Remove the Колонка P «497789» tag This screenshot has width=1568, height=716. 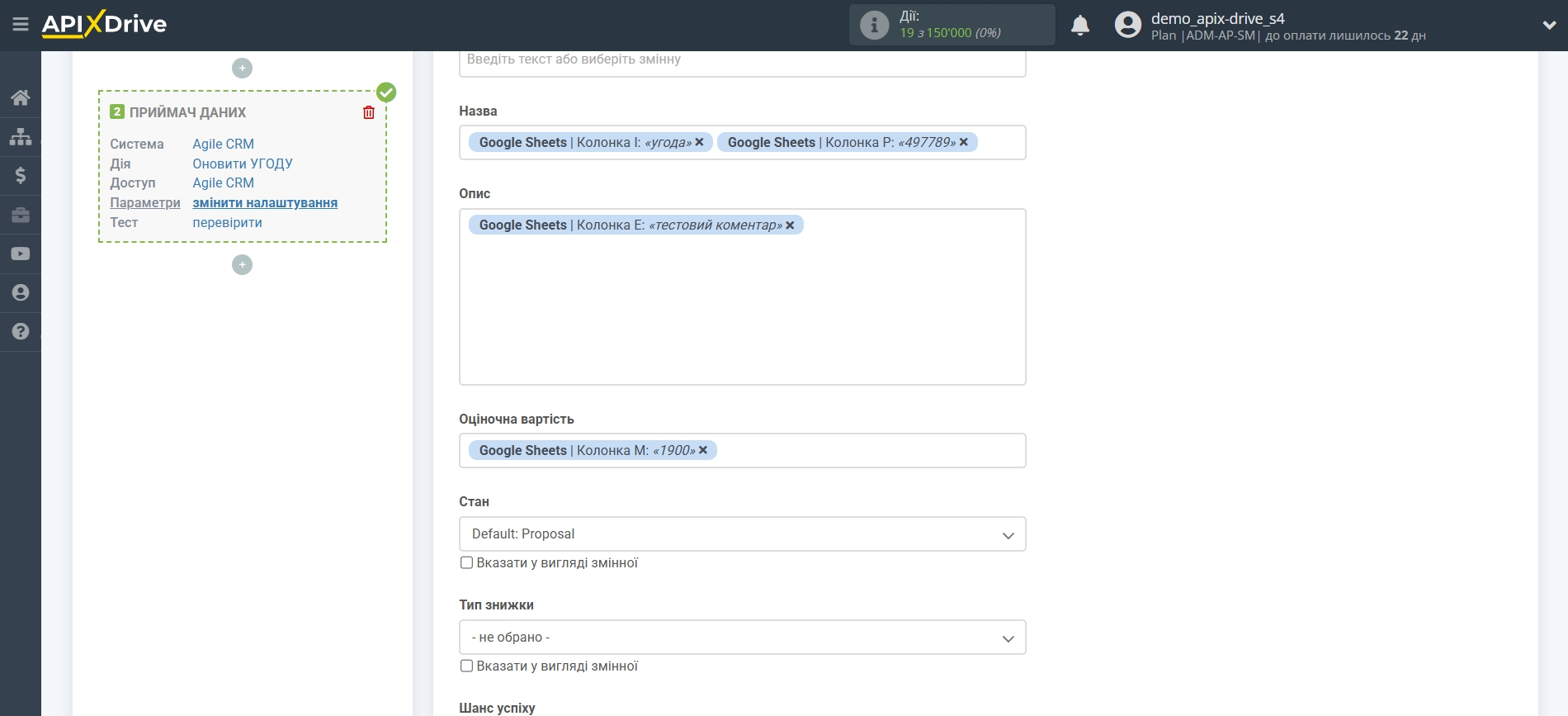963,142
